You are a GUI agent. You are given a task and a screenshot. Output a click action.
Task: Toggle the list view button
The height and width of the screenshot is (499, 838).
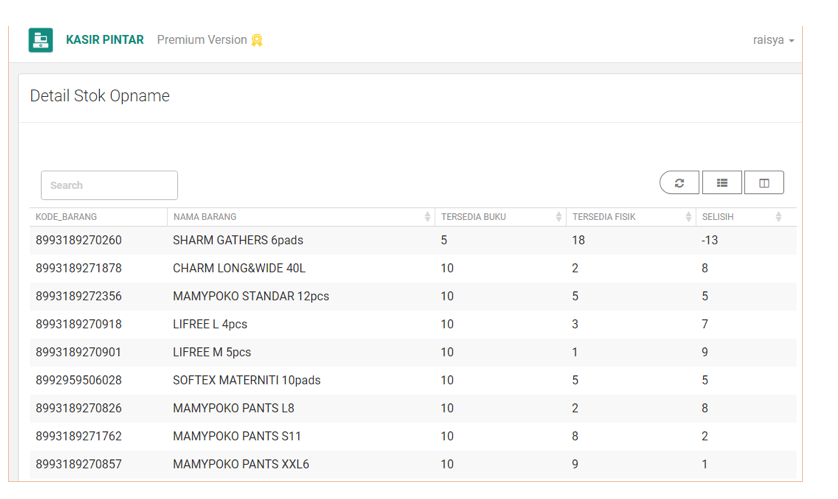722,183
